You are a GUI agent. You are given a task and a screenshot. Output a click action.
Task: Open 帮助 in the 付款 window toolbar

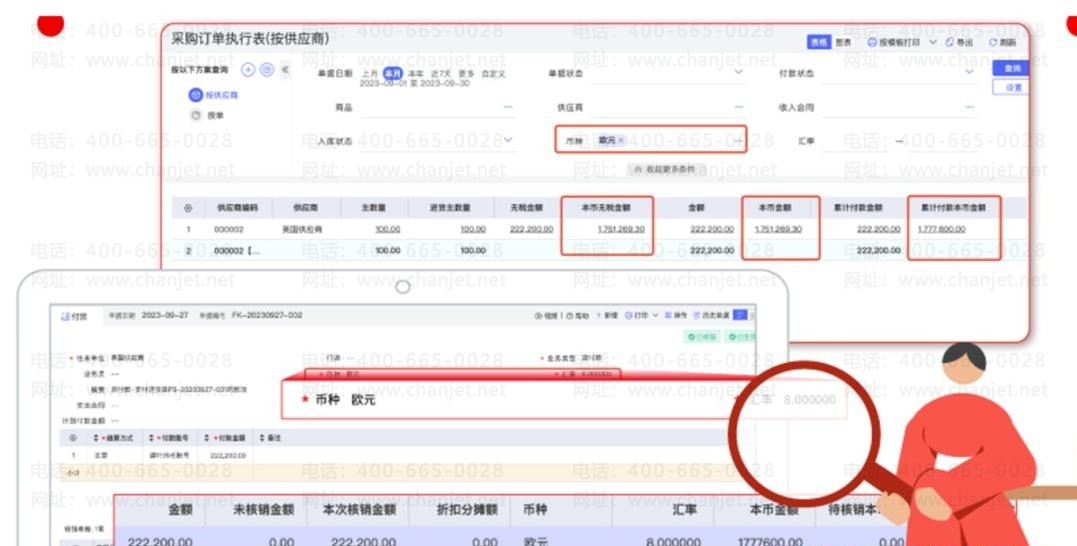pyautogui.click(x=578, y=316)
